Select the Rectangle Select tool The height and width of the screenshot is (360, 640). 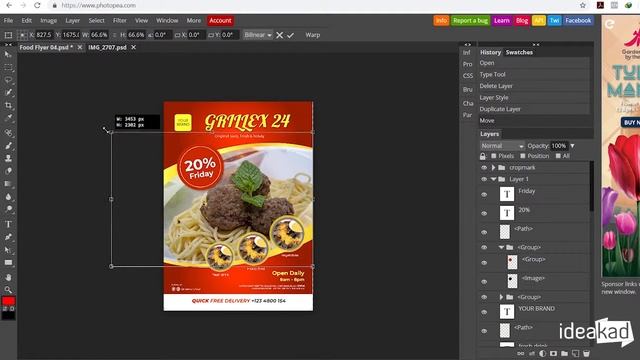click(x=8, y=67)
